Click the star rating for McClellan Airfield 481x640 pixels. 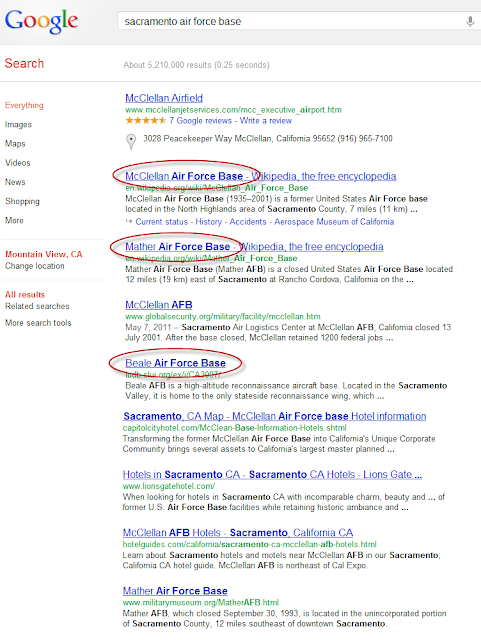[x=146, y=120]
